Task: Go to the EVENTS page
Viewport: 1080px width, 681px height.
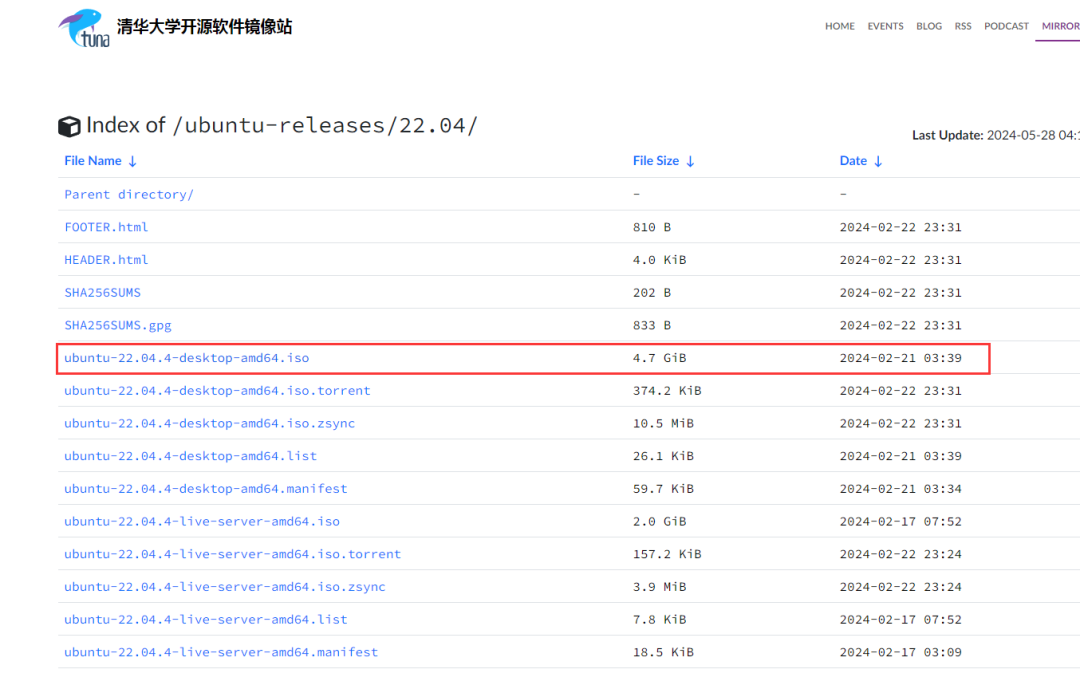Action: click(885, 26)
